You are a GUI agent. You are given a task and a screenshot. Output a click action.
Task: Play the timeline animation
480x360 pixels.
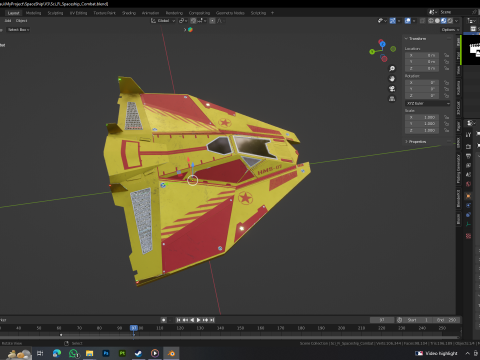coord(199,320)
